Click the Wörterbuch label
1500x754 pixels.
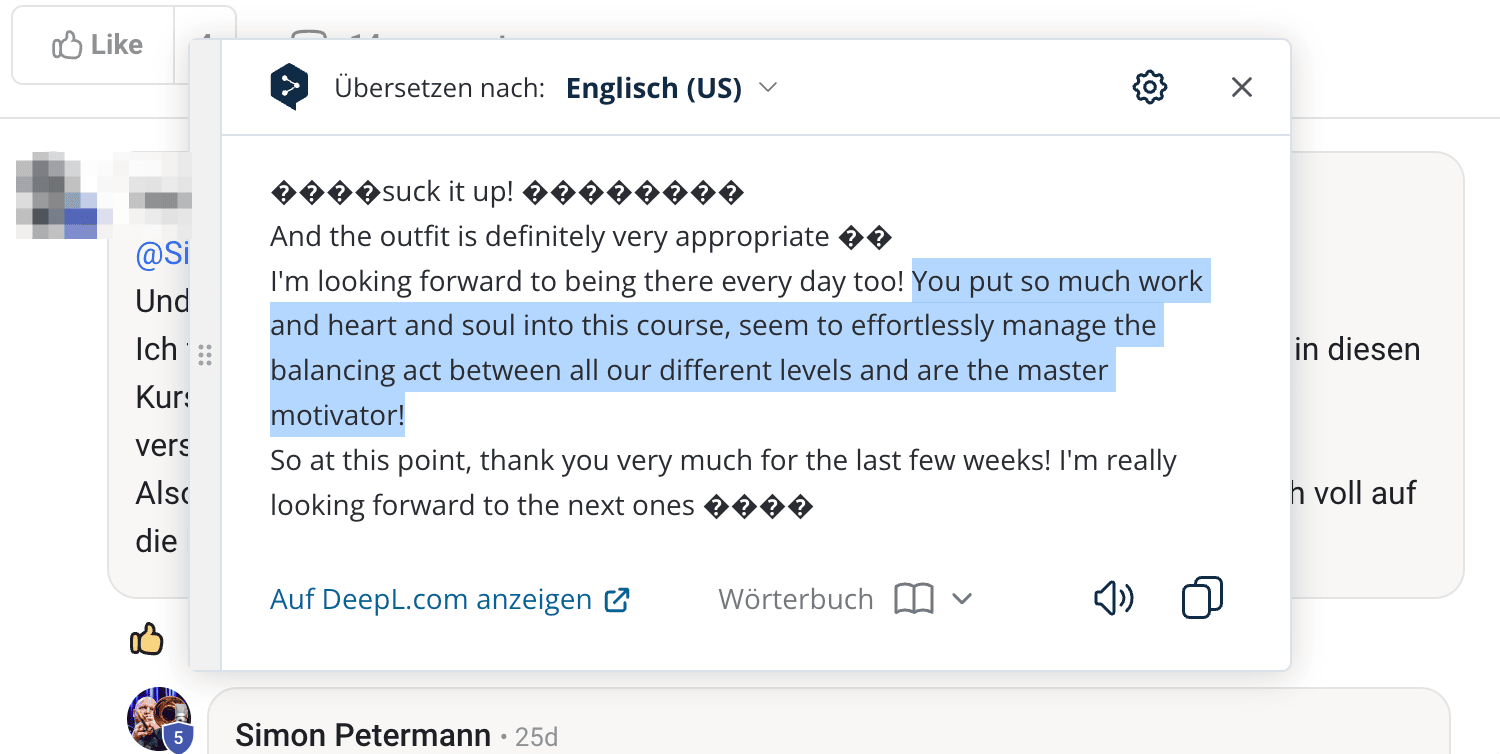click(795, 600)
